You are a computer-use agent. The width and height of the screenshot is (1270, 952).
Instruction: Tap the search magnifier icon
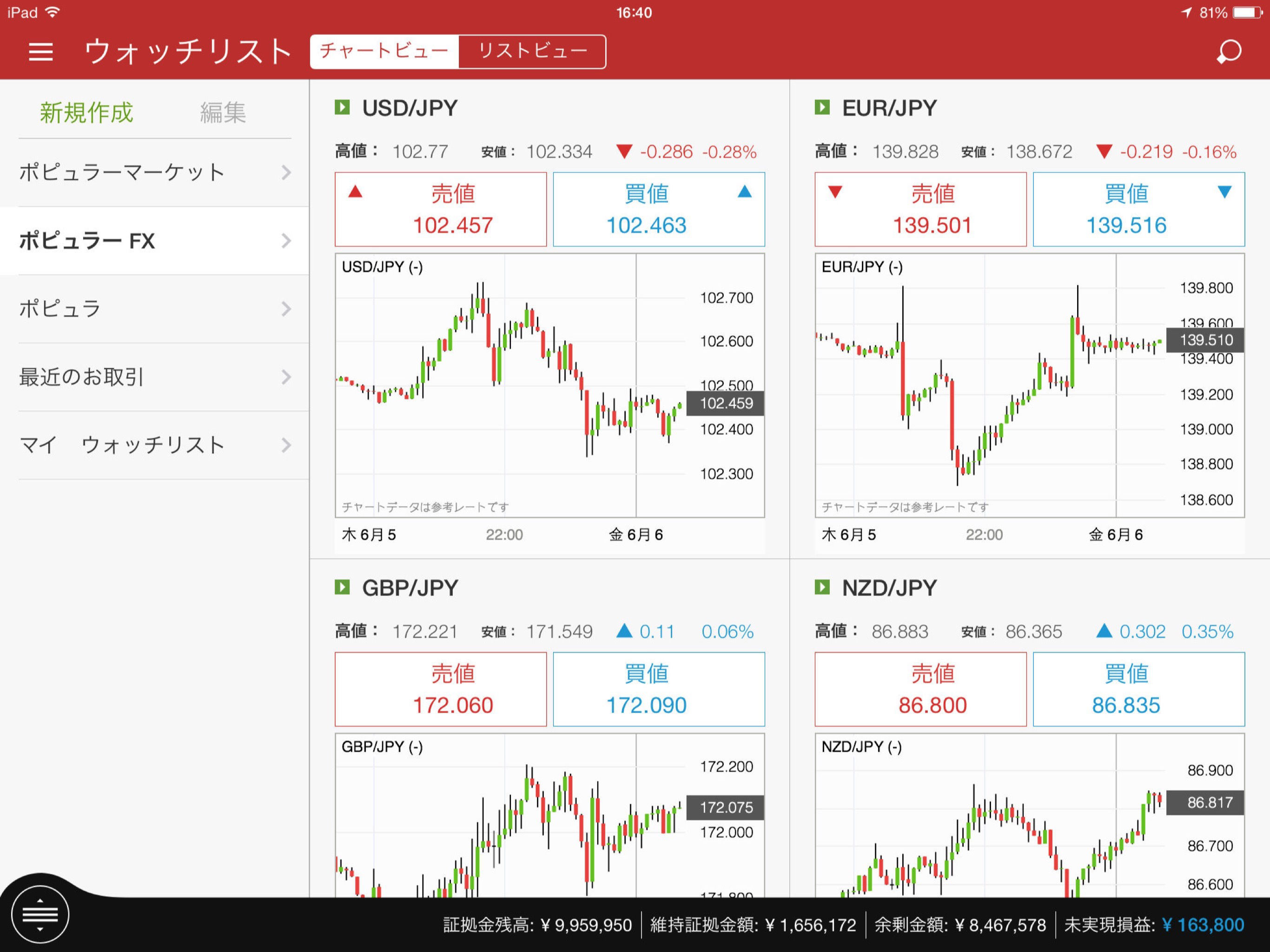click(1229, 52)
